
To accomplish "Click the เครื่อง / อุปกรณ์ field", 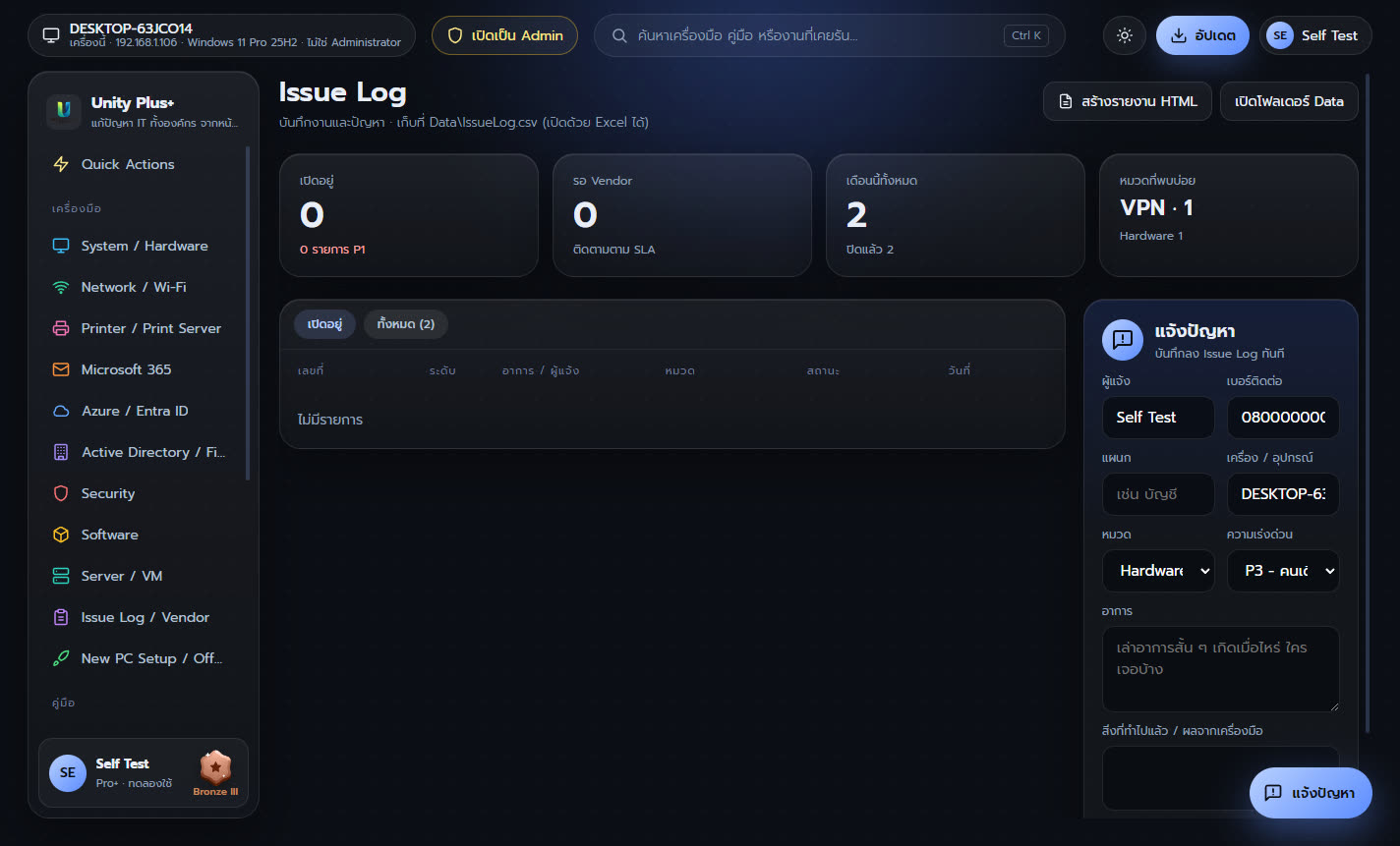I will click(x=1283, y=494).
